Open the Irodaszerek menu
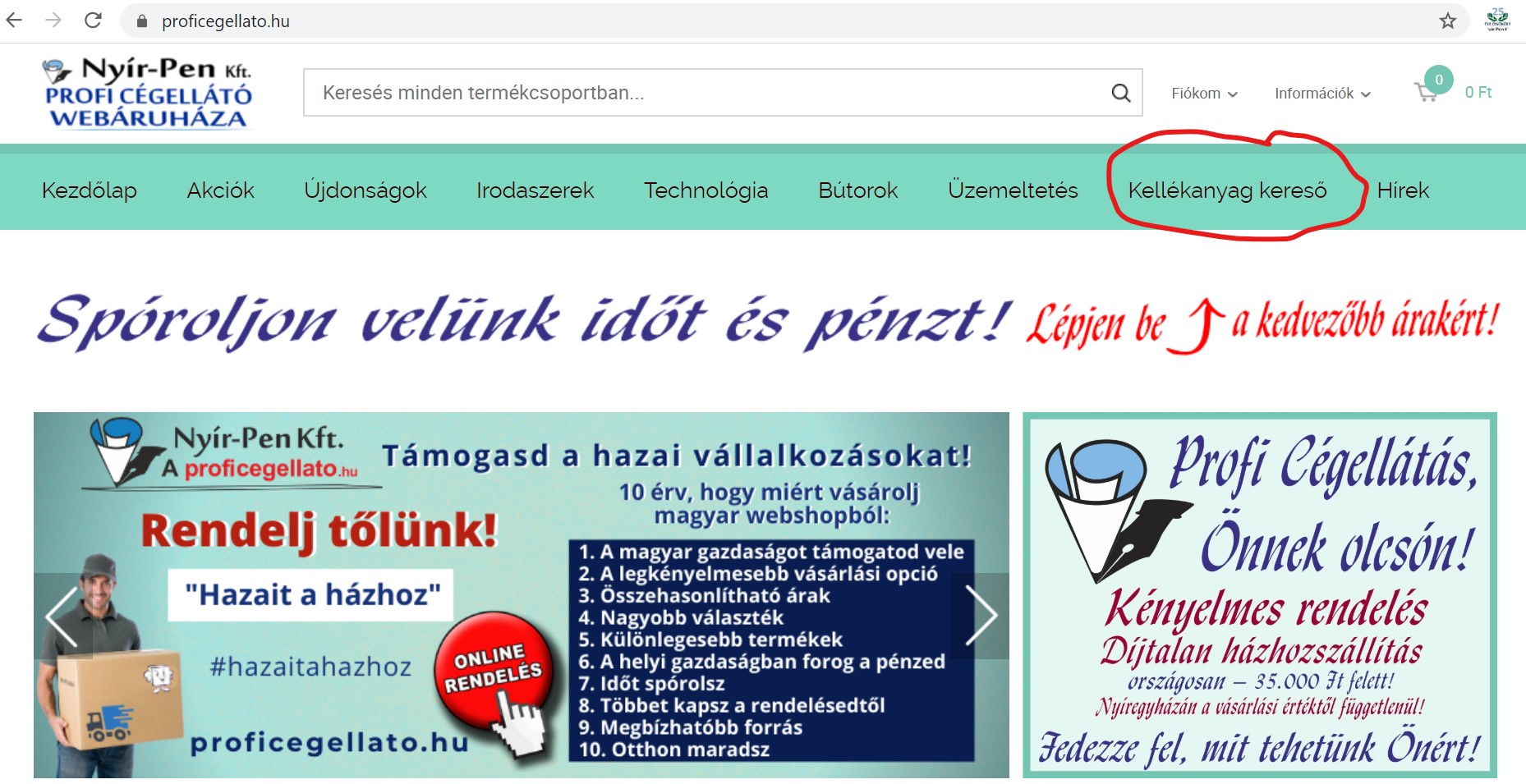This screenshot has width=1526, height=784. click(535, 190)
